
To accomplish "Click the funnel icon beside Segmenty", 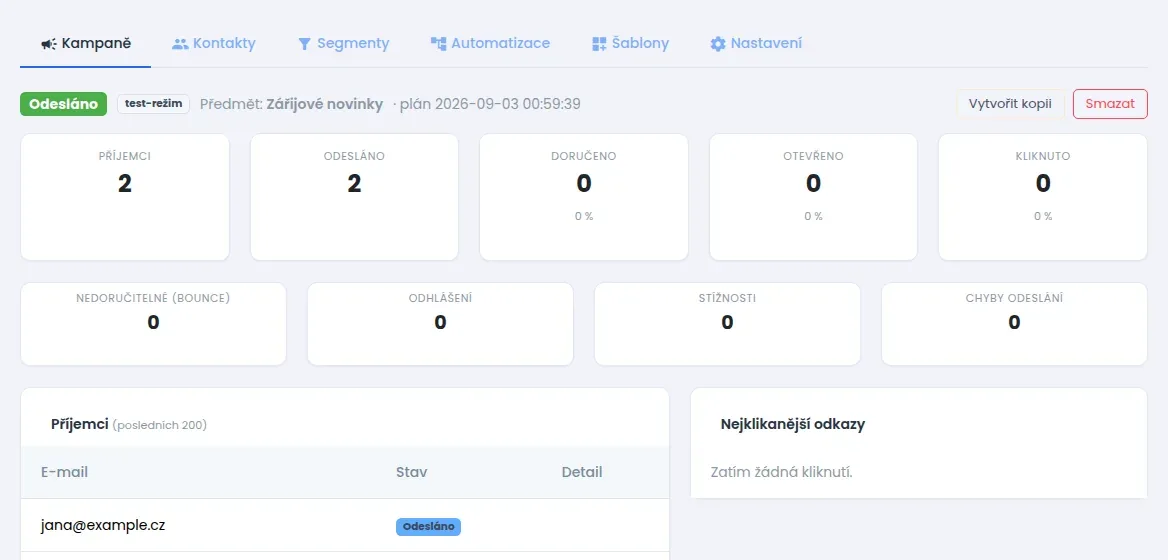I will click(304, 44).
